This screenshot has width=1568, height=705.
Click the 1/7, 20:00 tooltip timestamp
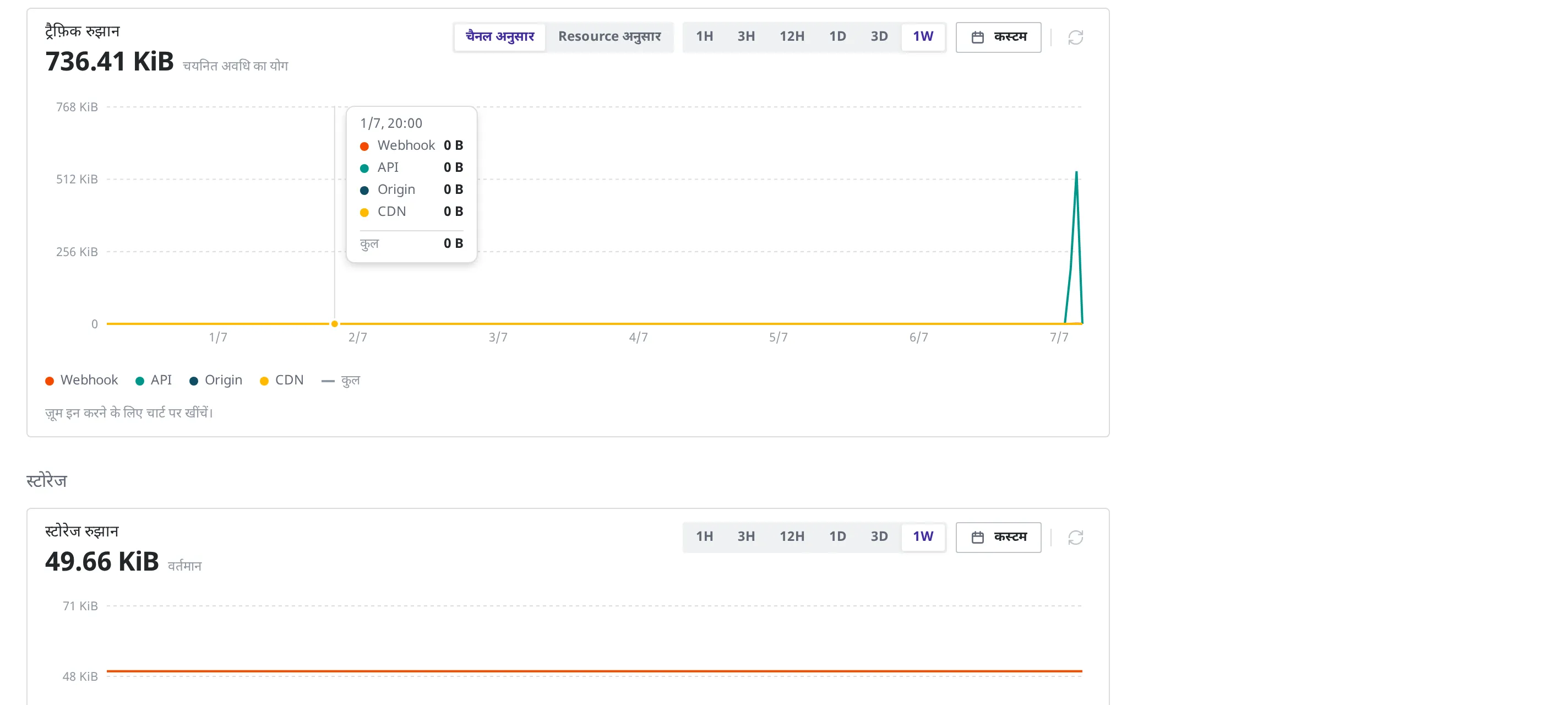pos(391,123)
